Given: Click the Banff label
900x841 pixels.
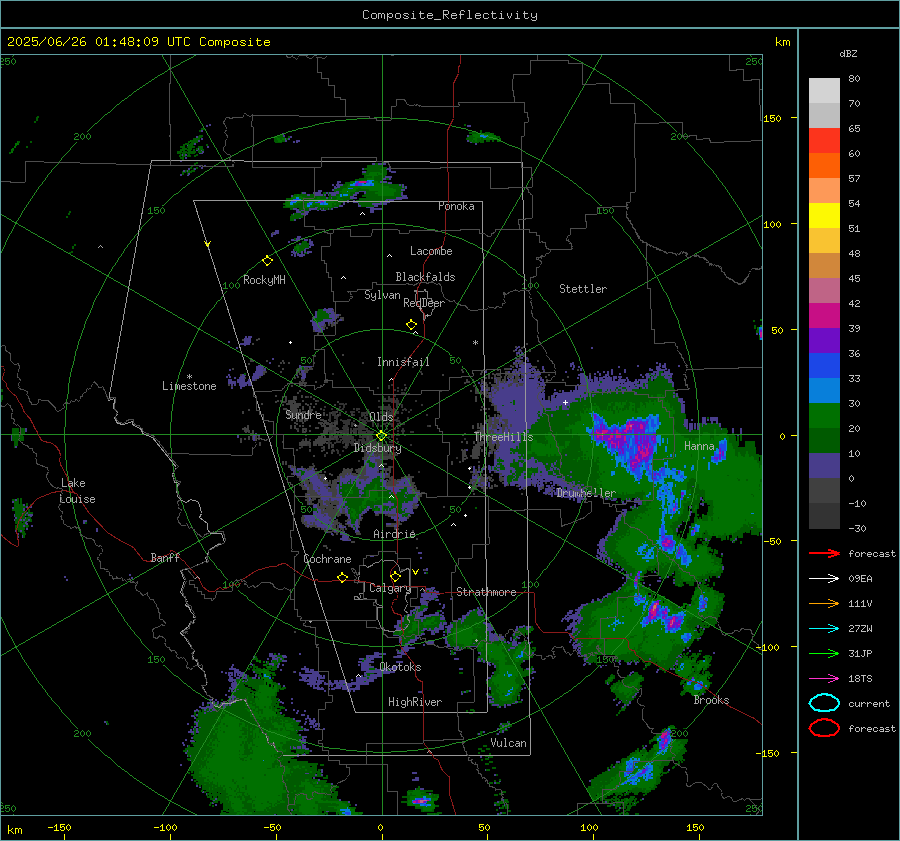Looking at the screenshot, I should coord(165,557).
